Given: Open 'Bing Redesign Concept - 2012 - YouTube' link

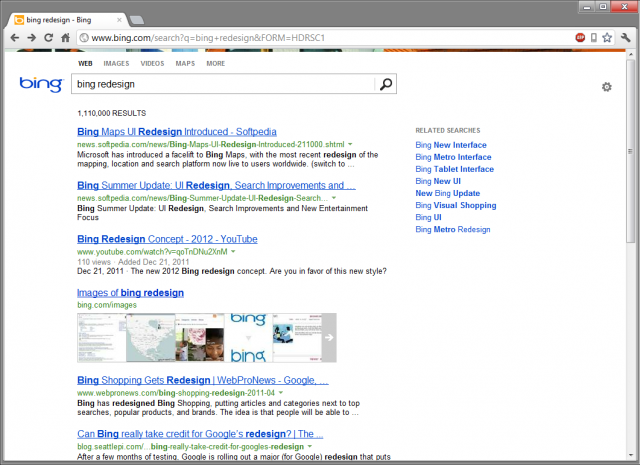Looking at the screenshot, I should (167, 239).
